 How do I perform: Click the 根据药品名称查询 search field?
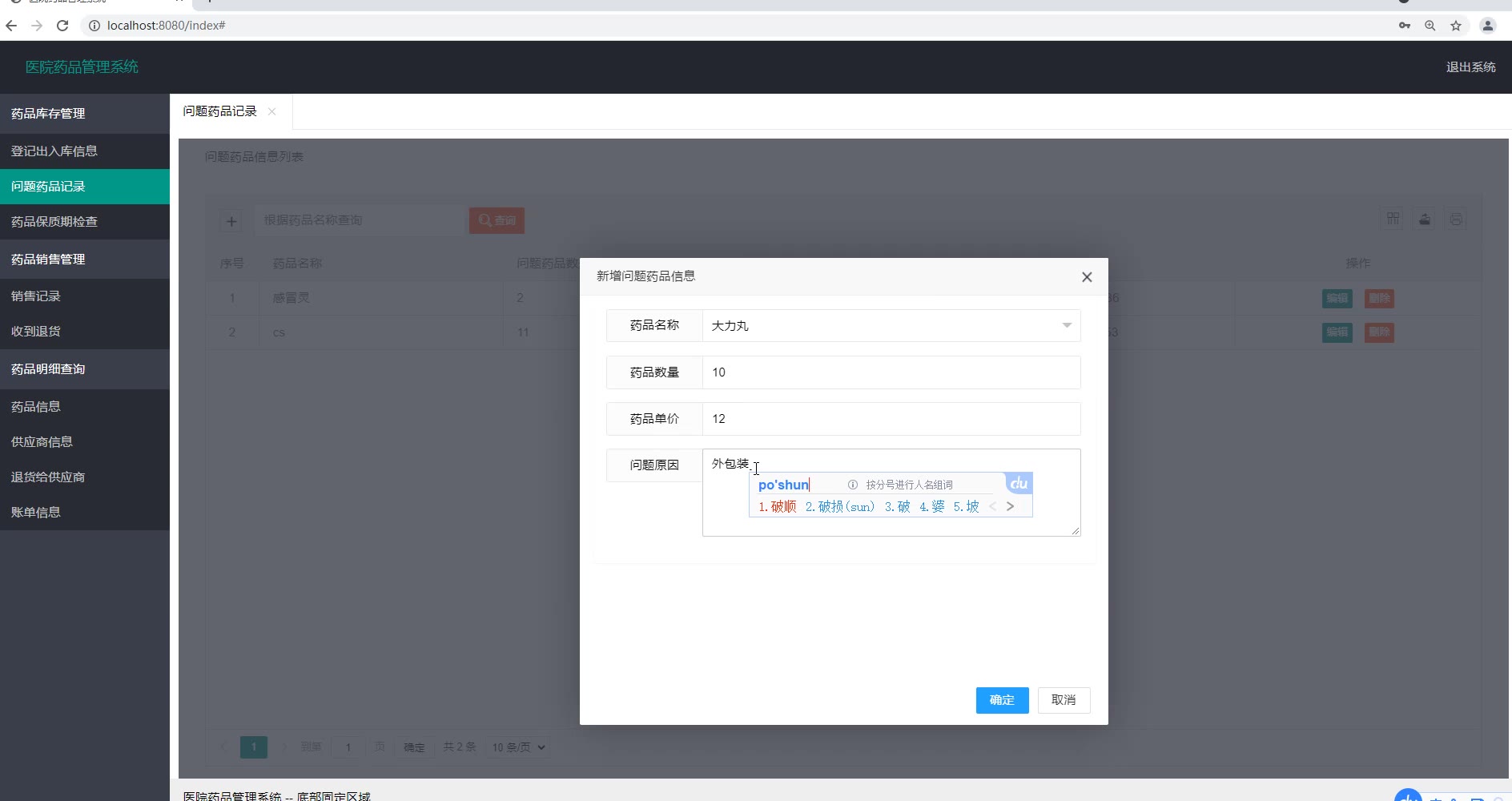360,220
